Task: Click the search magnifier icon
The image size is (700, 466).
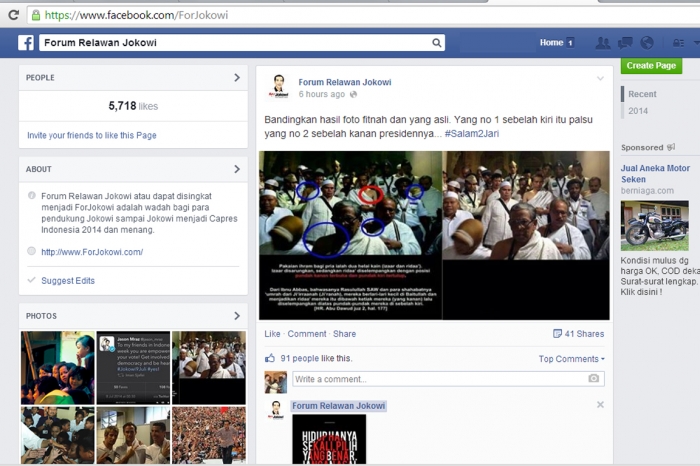Action: 437,42
